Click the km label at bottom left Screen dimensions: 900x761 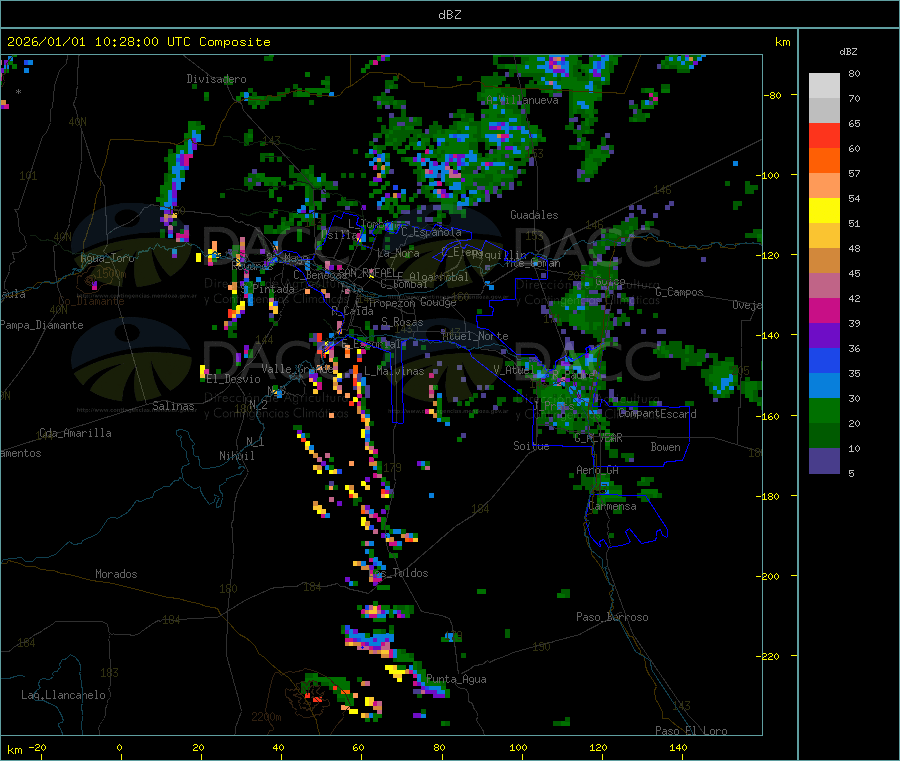click(14, 750)
